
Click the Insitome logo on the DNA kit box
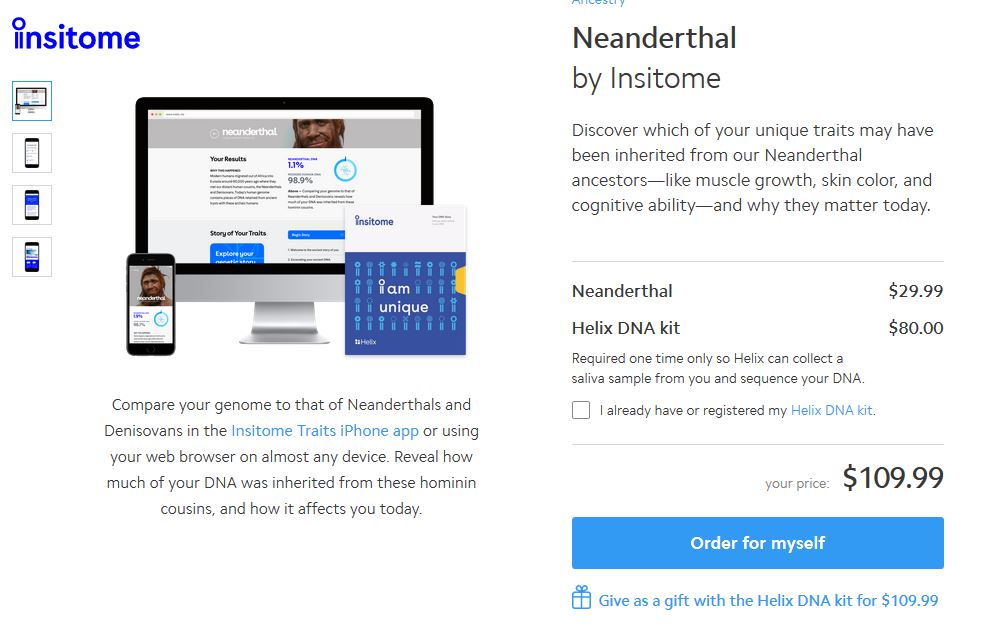374,221
